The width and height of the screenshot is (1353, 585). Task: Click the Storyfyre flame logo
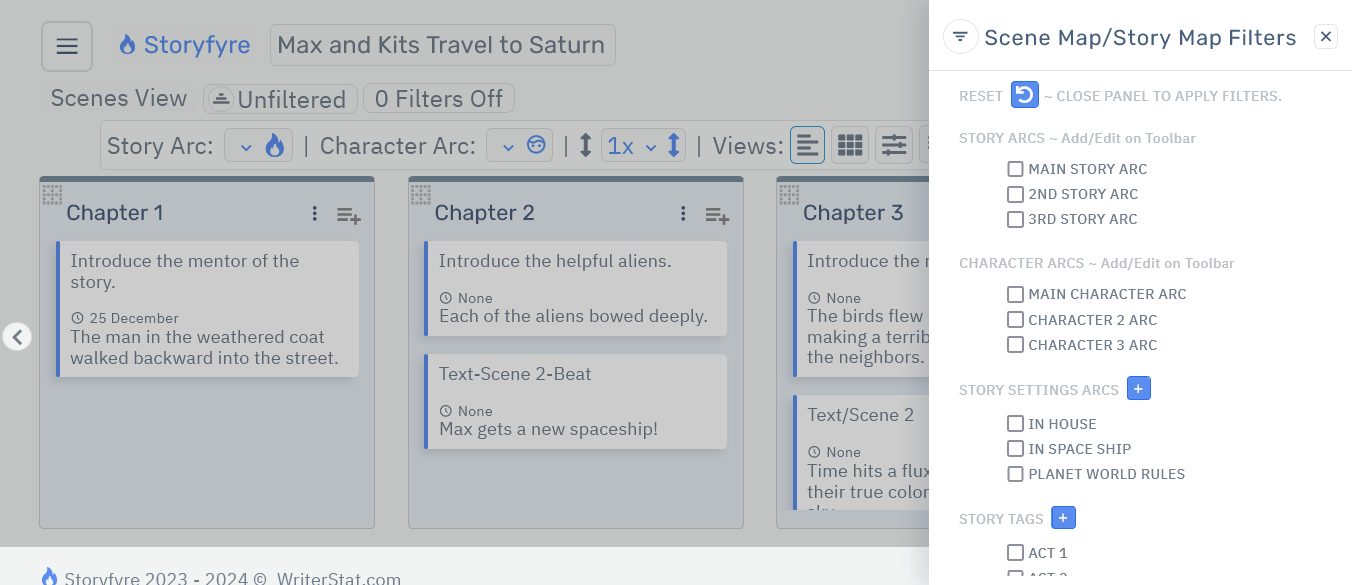pos(130,44)
